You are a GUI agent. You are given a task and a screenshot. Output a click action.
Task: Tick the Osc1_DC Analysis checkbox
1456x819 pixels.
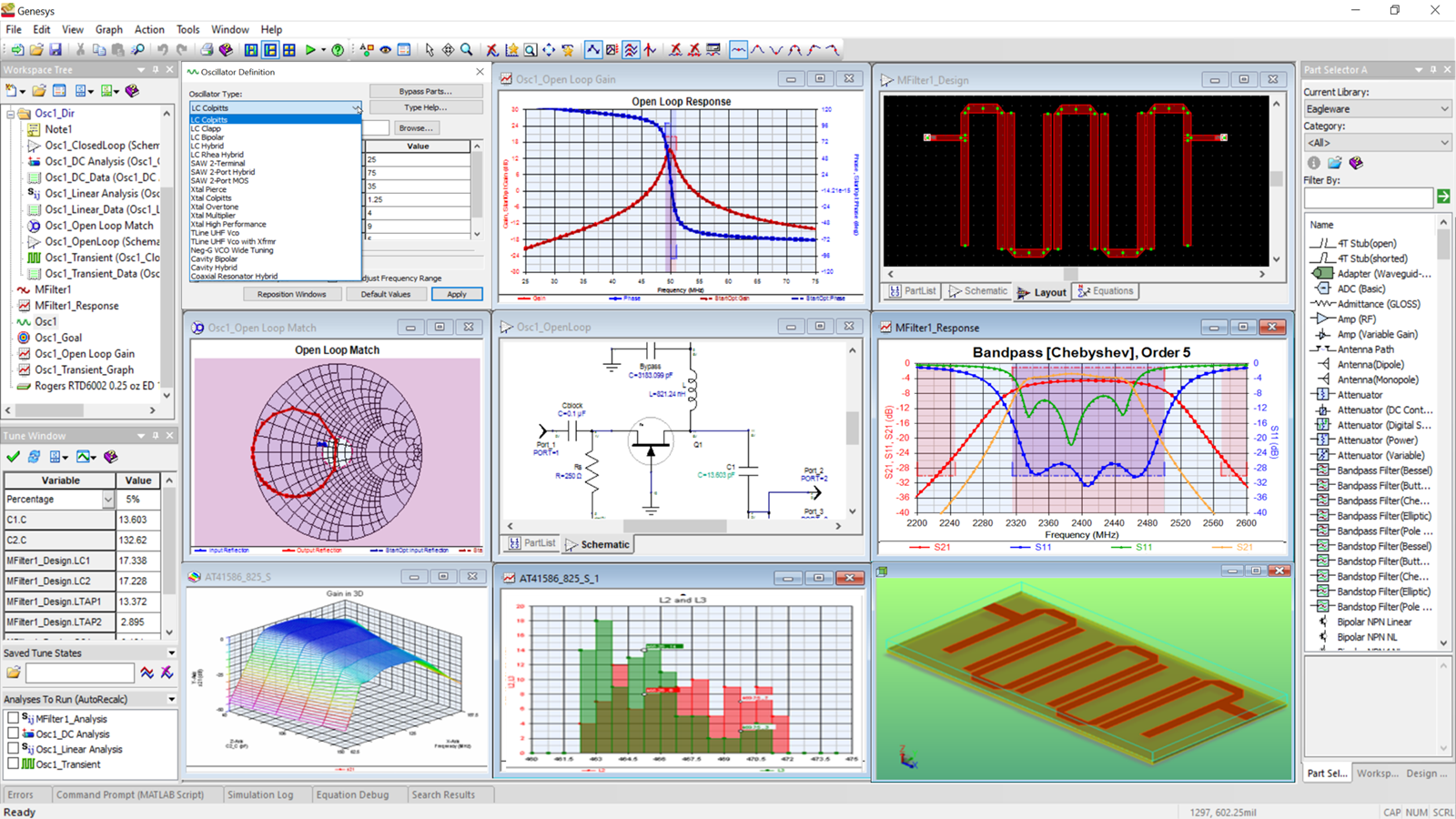click(13, 733)
